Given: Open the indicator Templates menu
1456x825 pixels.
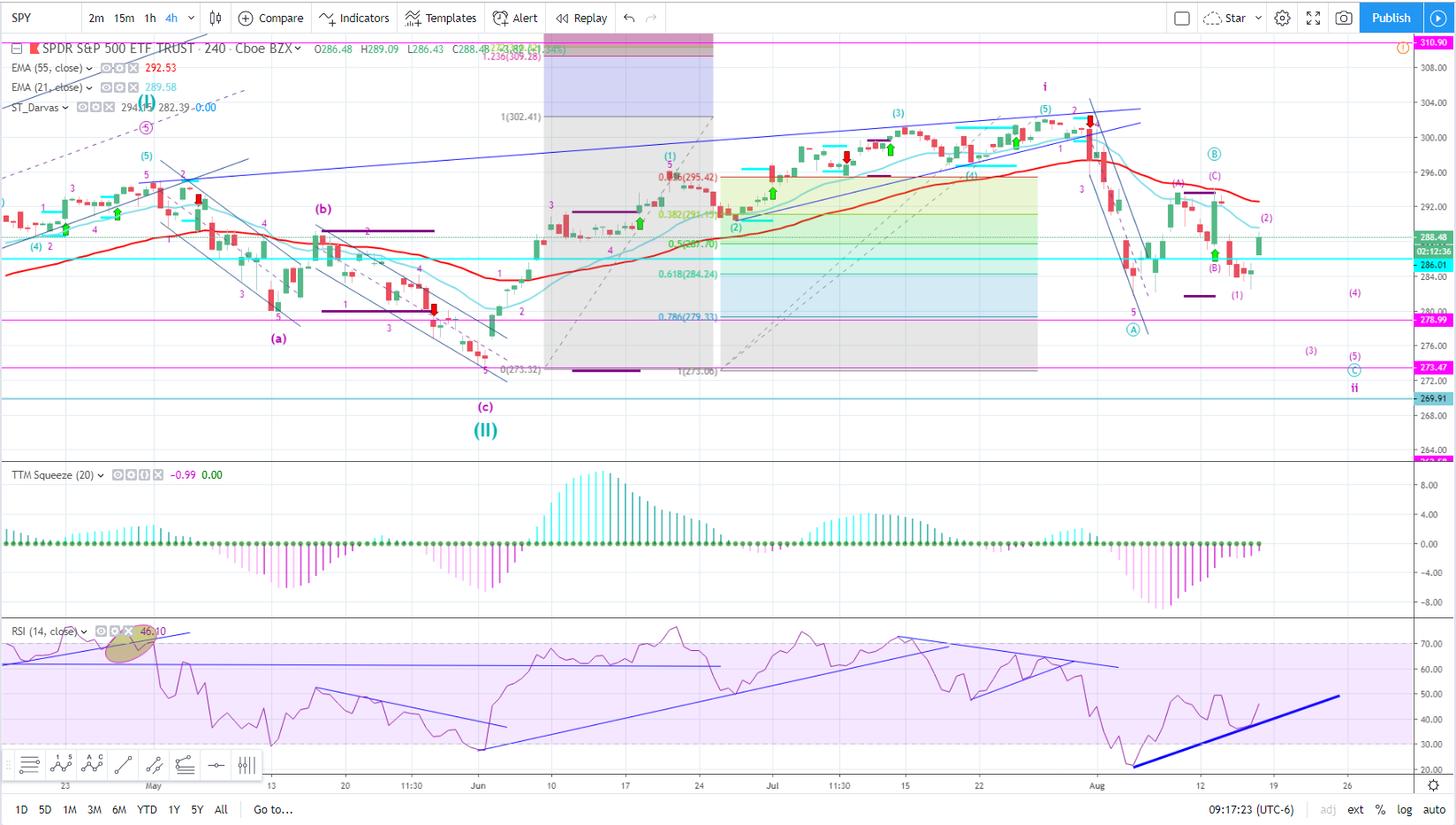Looking at the screenshot, I should click(x=441, y=18).
